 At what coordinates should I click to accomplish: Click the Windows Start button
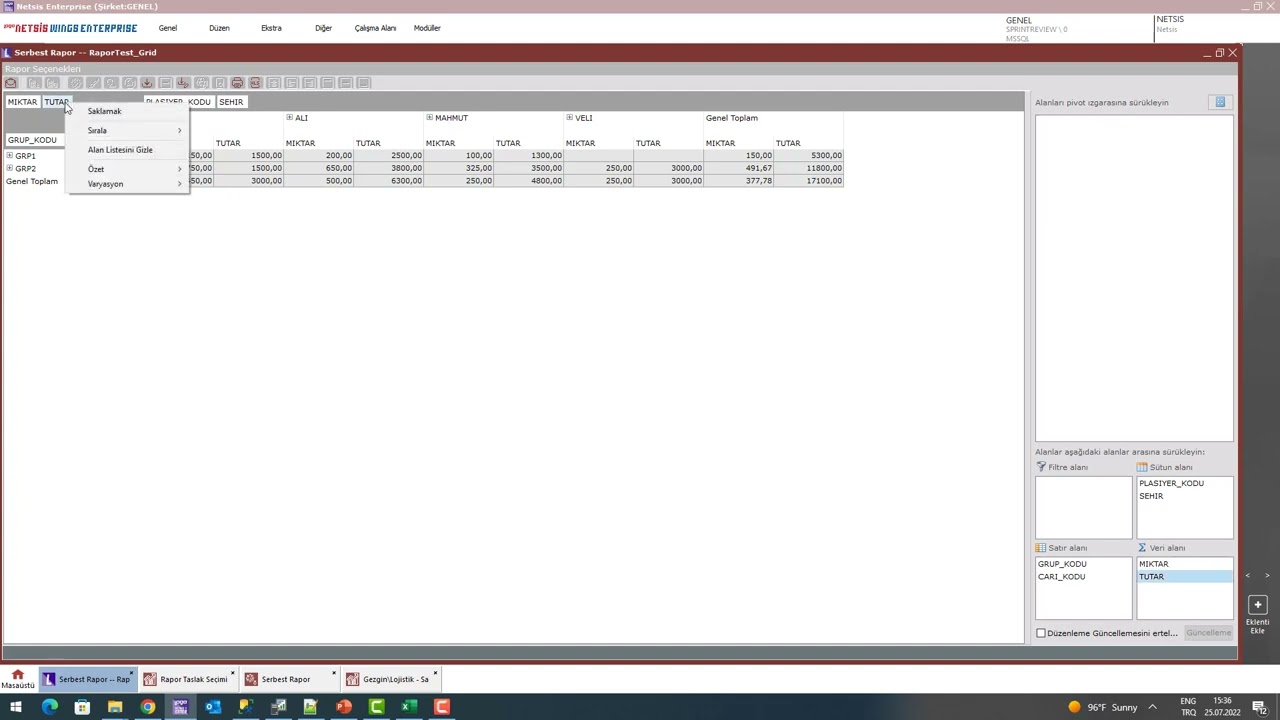[x=16, y=707]
